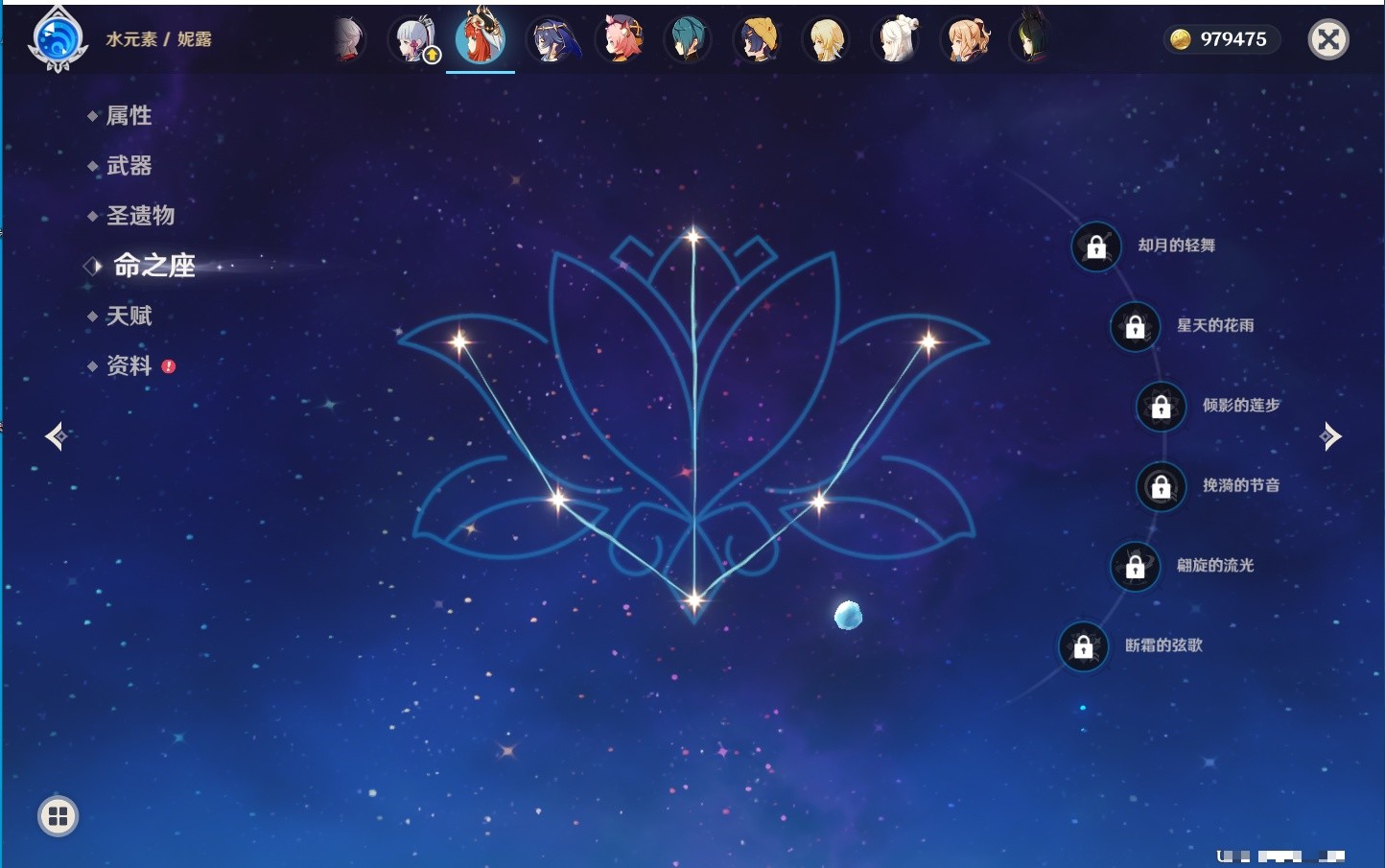The width and height of the screenshot is (1385, 868).
Task: Click the lock icon for 星天的花雨
Action: [x=1136, y=326]
